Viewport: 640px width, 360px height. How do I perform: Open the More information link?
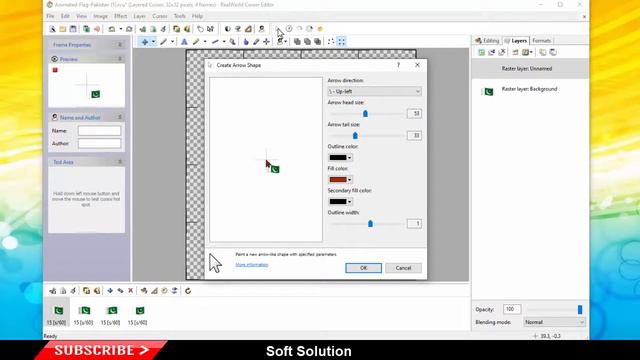click(252, 265)
